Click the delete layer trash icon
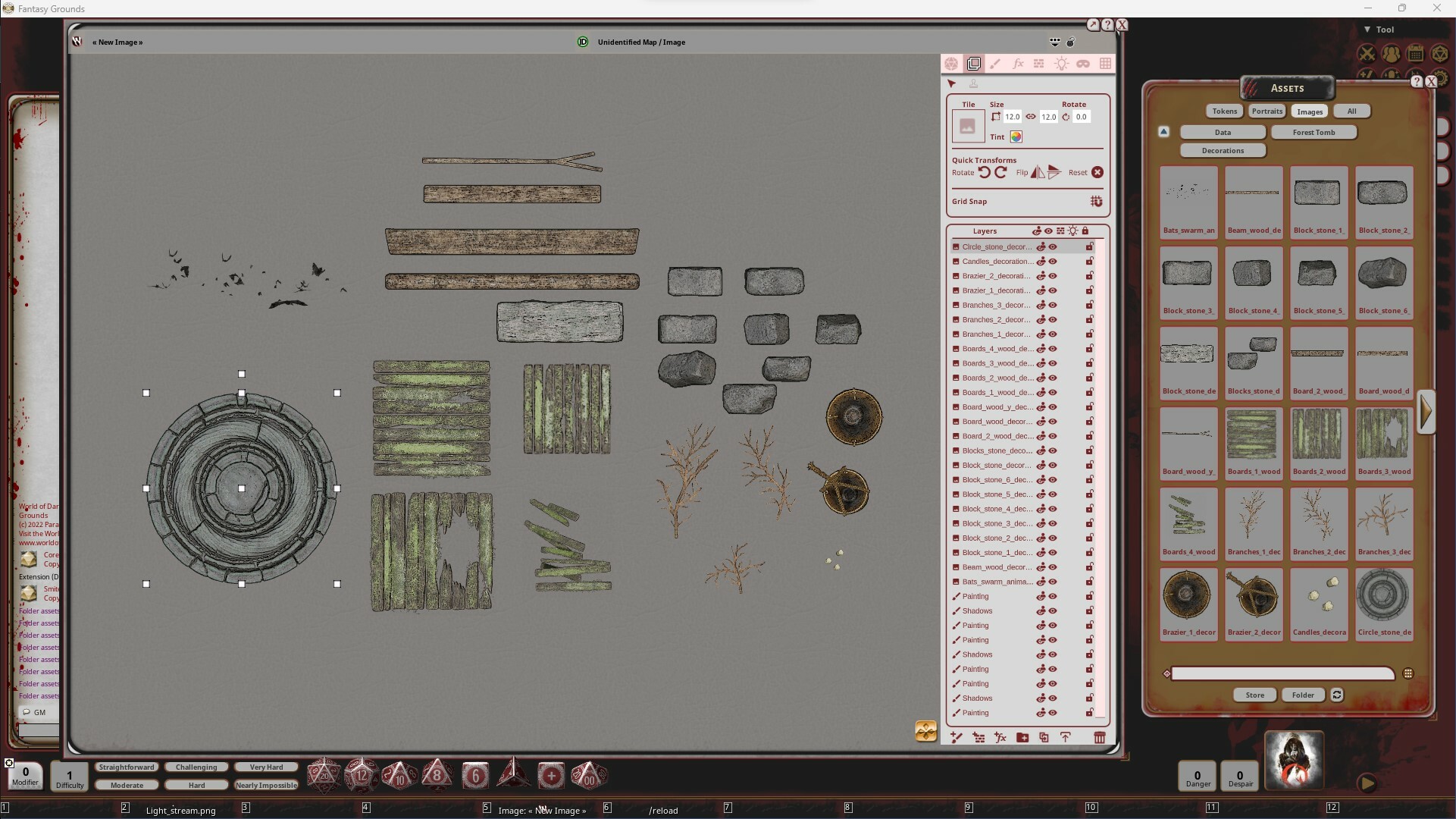Screen dimensions: 1456x819 [1101, 738]
